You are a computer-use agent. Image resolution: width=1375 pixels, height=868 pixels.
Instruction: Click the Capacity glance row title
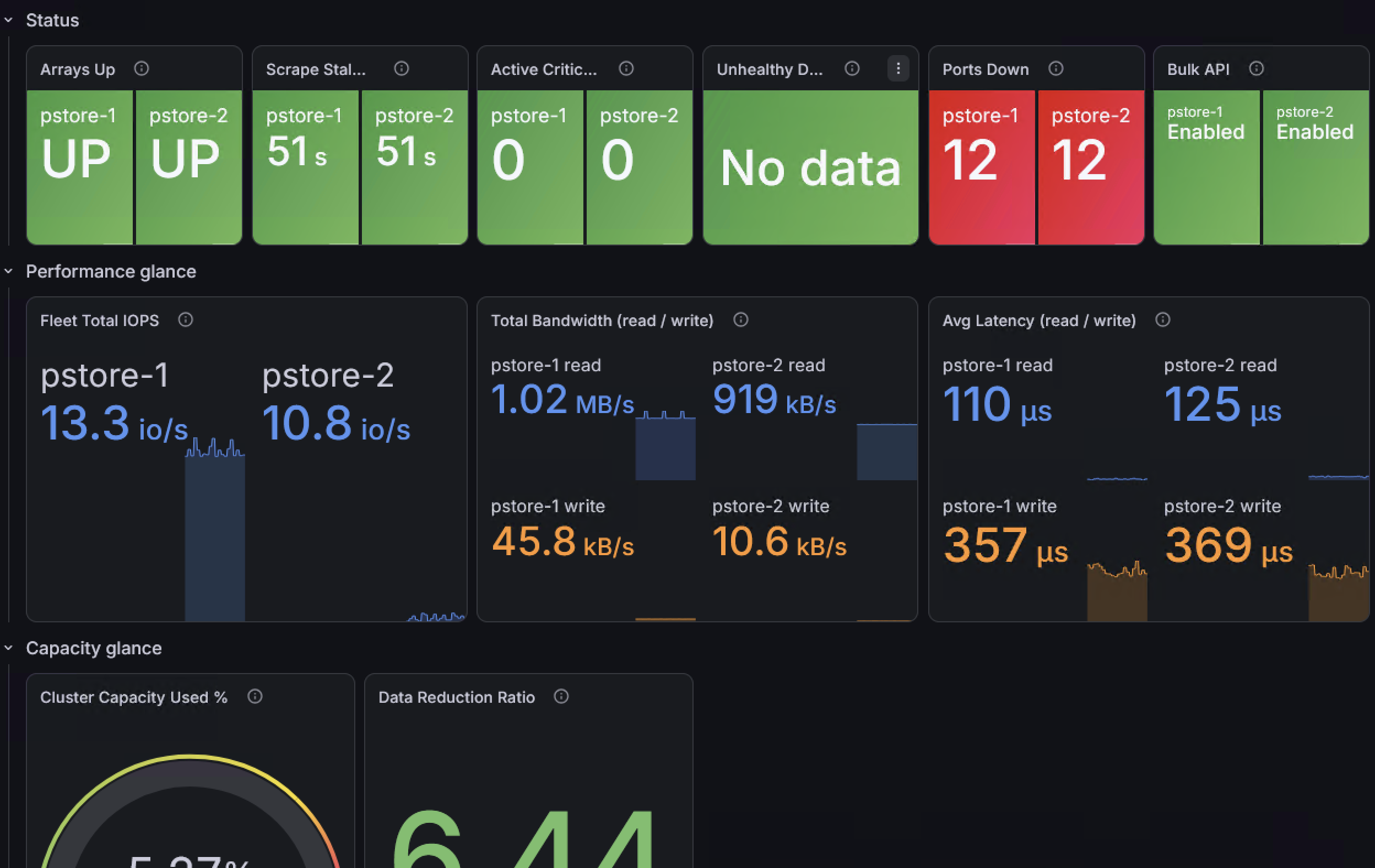[94, 649]
